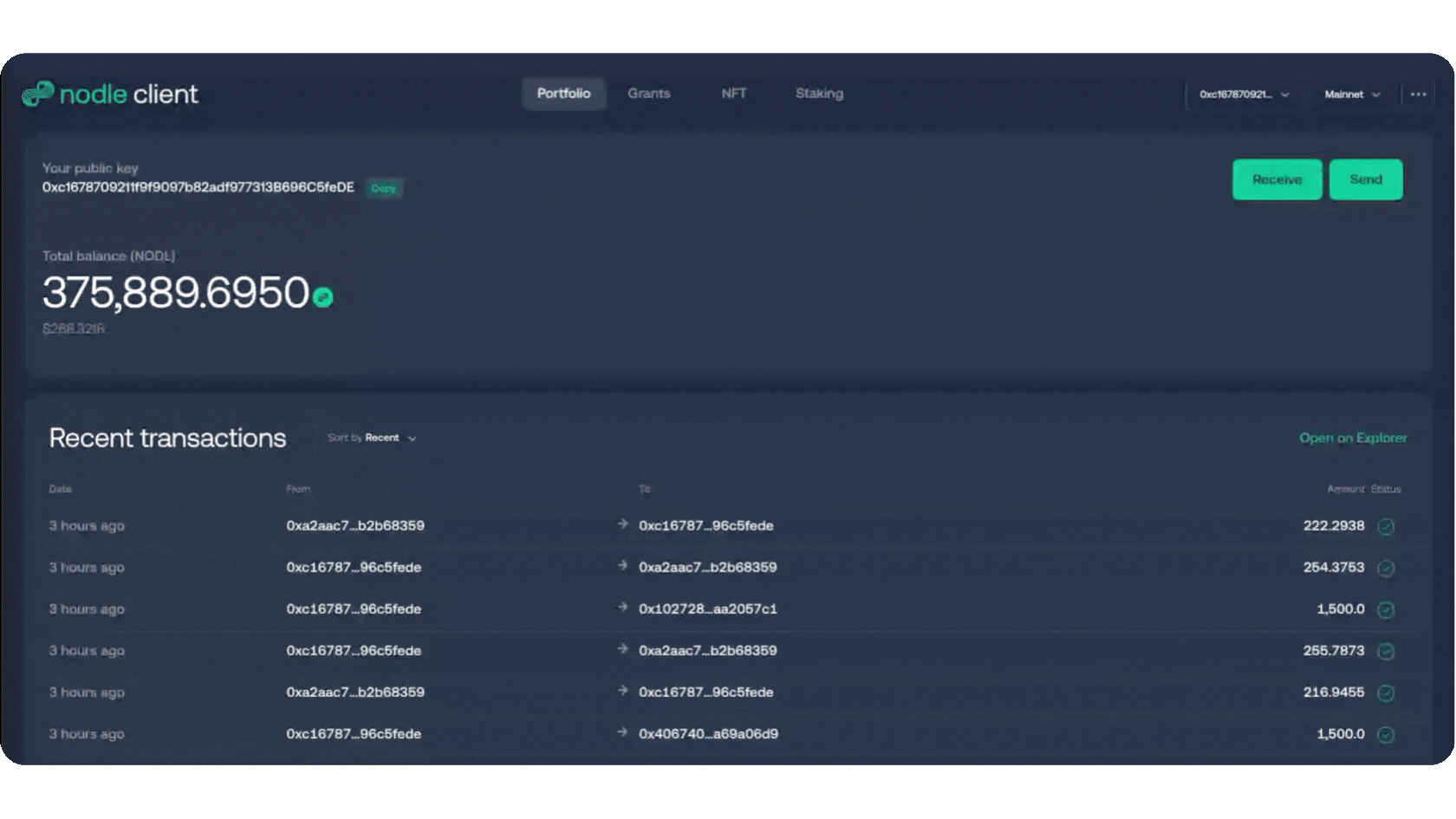Click the total balance 375,889.6950 value
Image resolution: width=1456 pixels, height=819 pixels.
click(176, 292)
